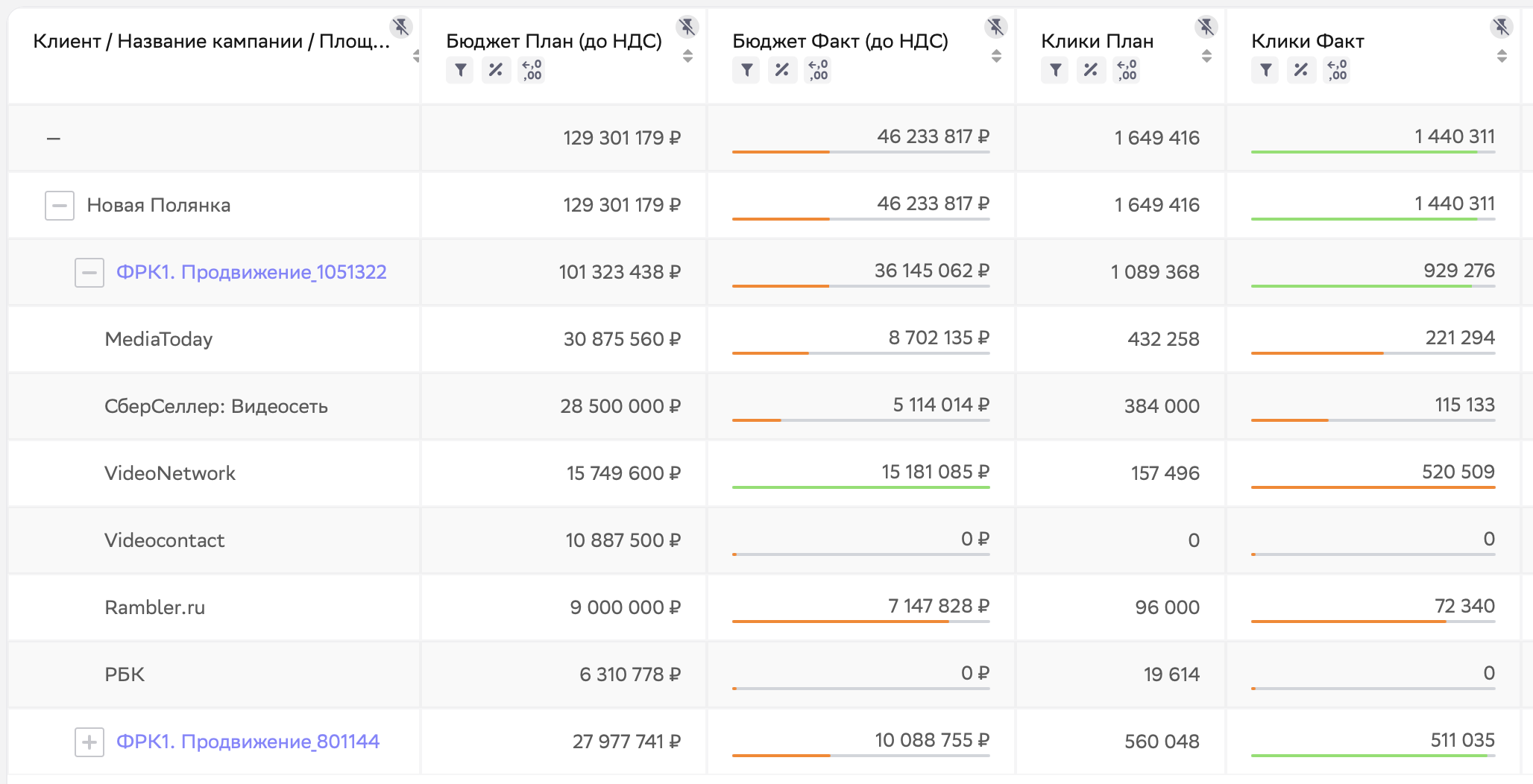Click filter icon under Клики Факт column
This screenshot has height=784, width=1533.
point(1265,71)
